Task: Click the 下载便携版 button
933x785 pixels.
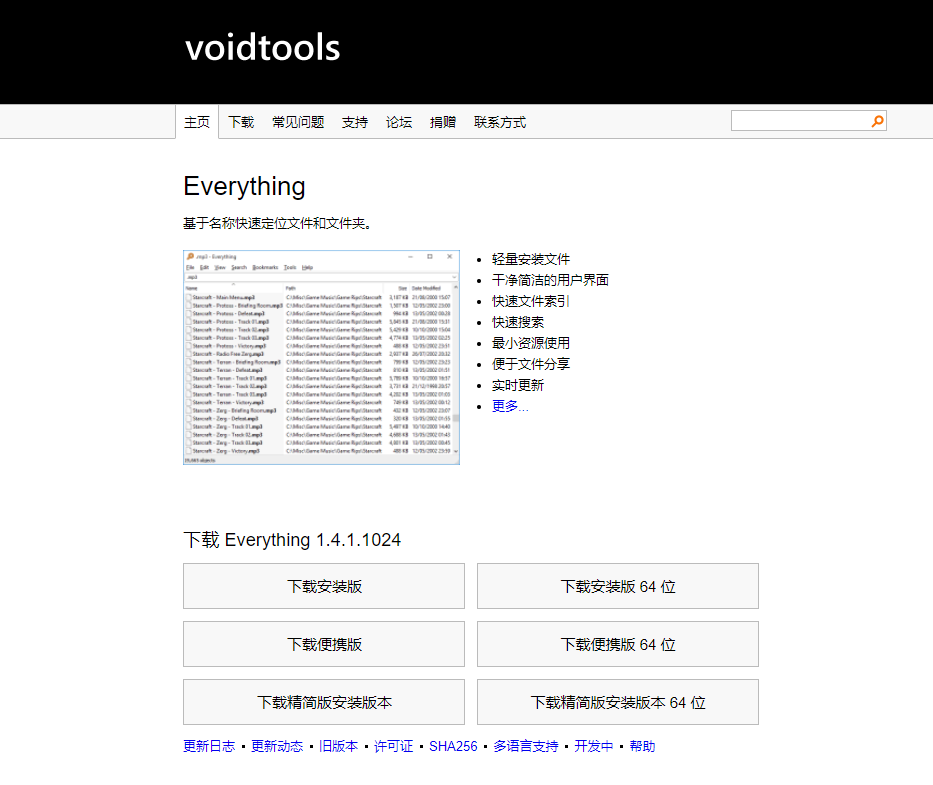Action: coord(324,644)
